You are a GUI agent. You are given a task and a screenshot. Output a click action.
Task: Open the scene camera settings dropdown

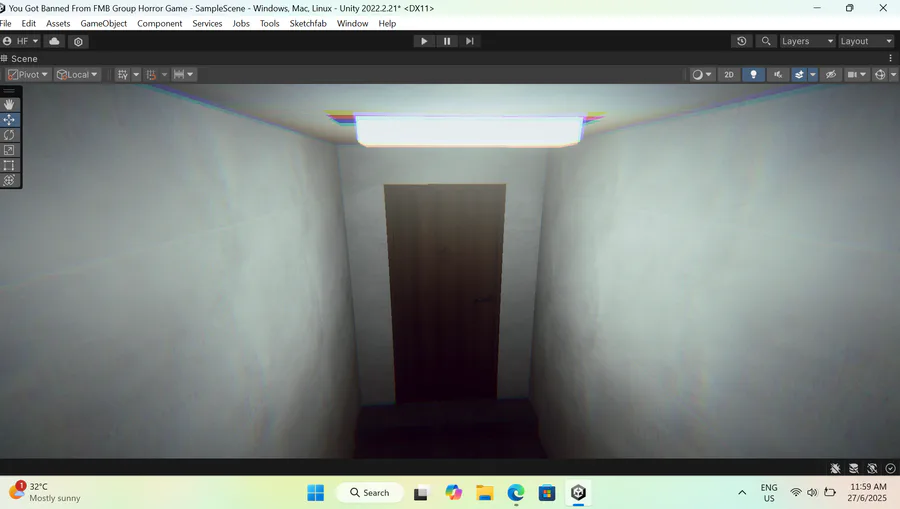click(x=856, y=75)
